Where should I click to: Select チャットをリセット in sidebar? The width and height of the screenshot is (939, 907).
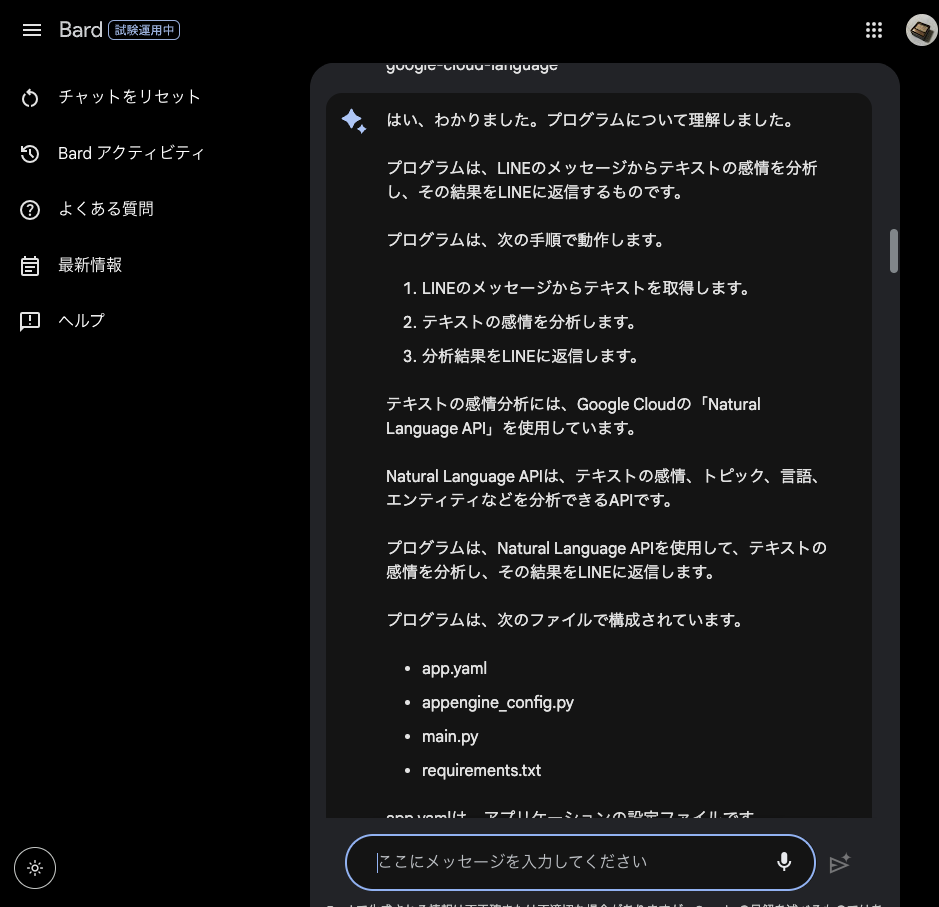click(x=129, y=97)
